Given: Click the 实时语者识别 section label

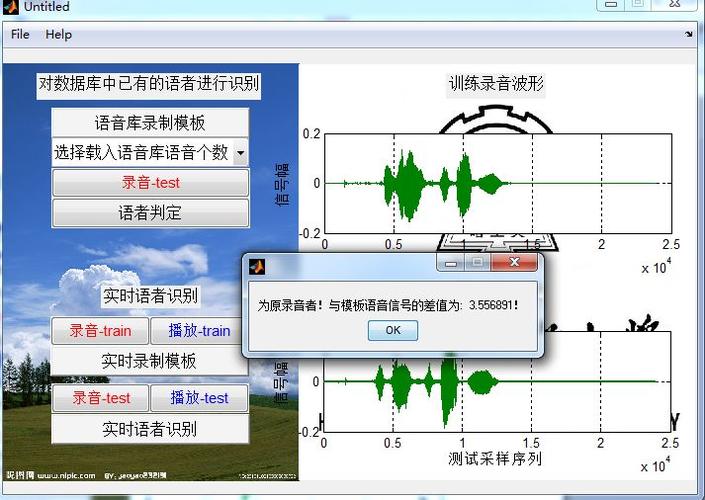Looking at the screenshot, I should [151, 296].
